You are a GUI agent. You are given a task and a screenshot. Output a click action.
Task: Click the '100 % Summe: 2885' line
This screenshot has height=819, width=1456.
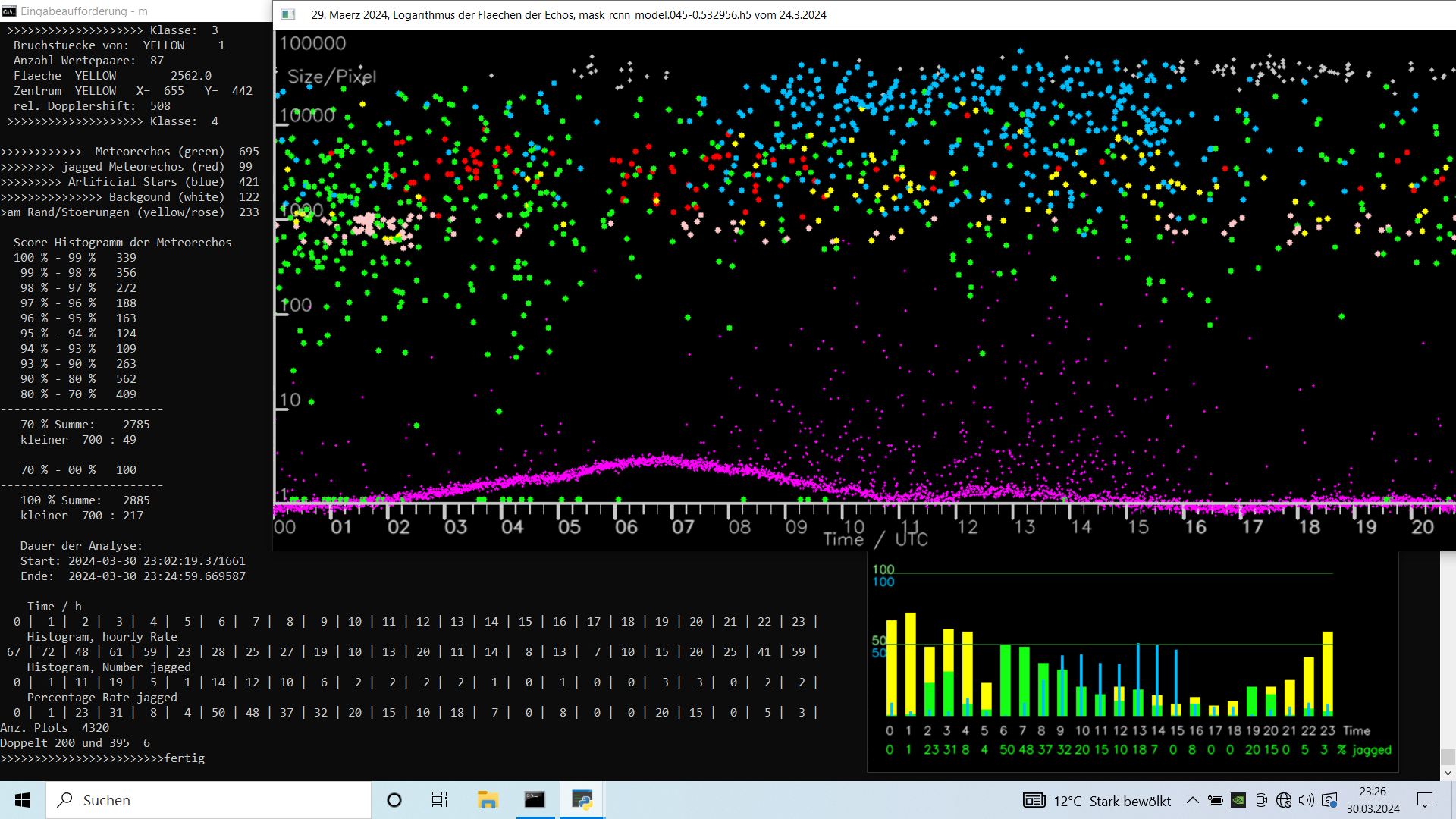tap(85, 500)
